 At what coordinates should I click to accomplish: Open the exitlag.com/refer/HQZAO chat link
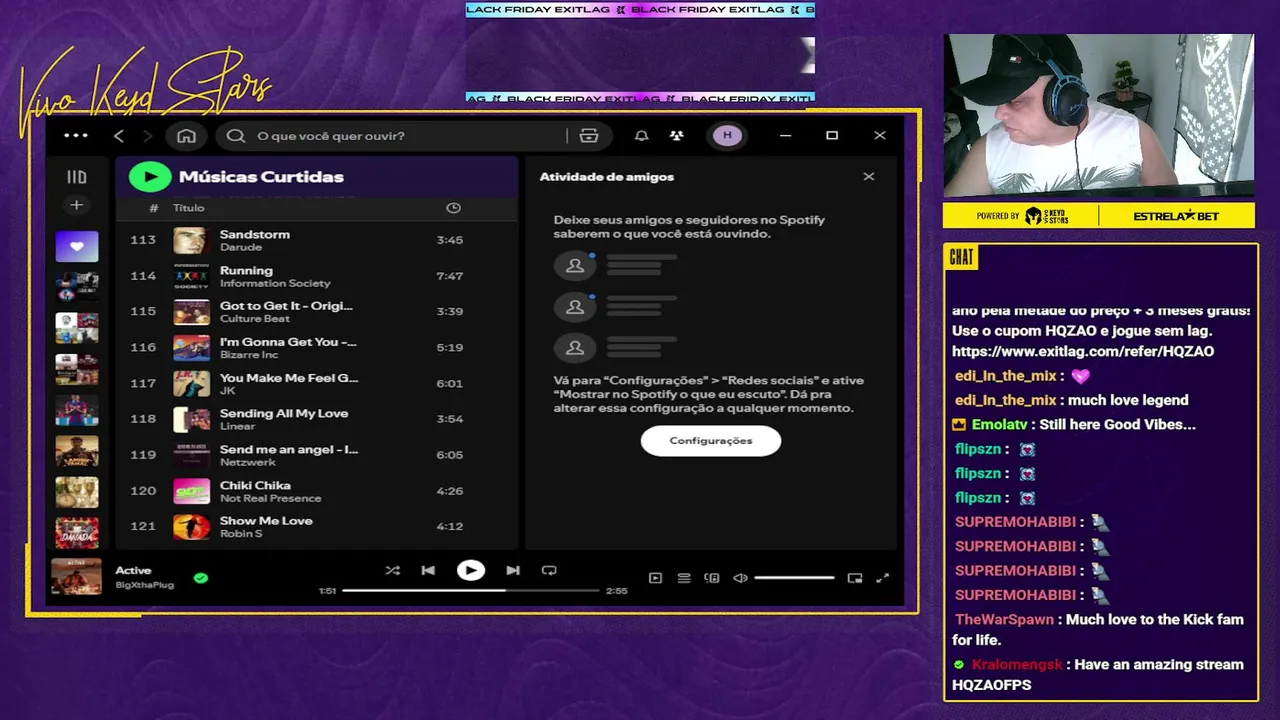coord(1083,352)
